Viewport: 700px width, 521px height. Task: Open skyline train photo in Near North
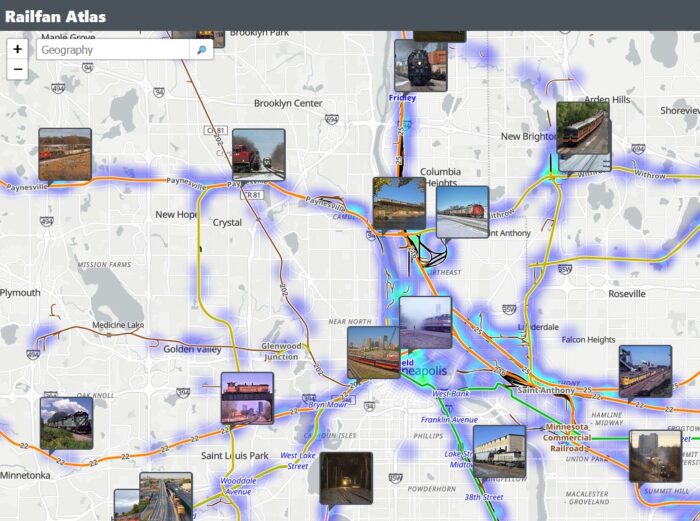click(x=373, y=352)
